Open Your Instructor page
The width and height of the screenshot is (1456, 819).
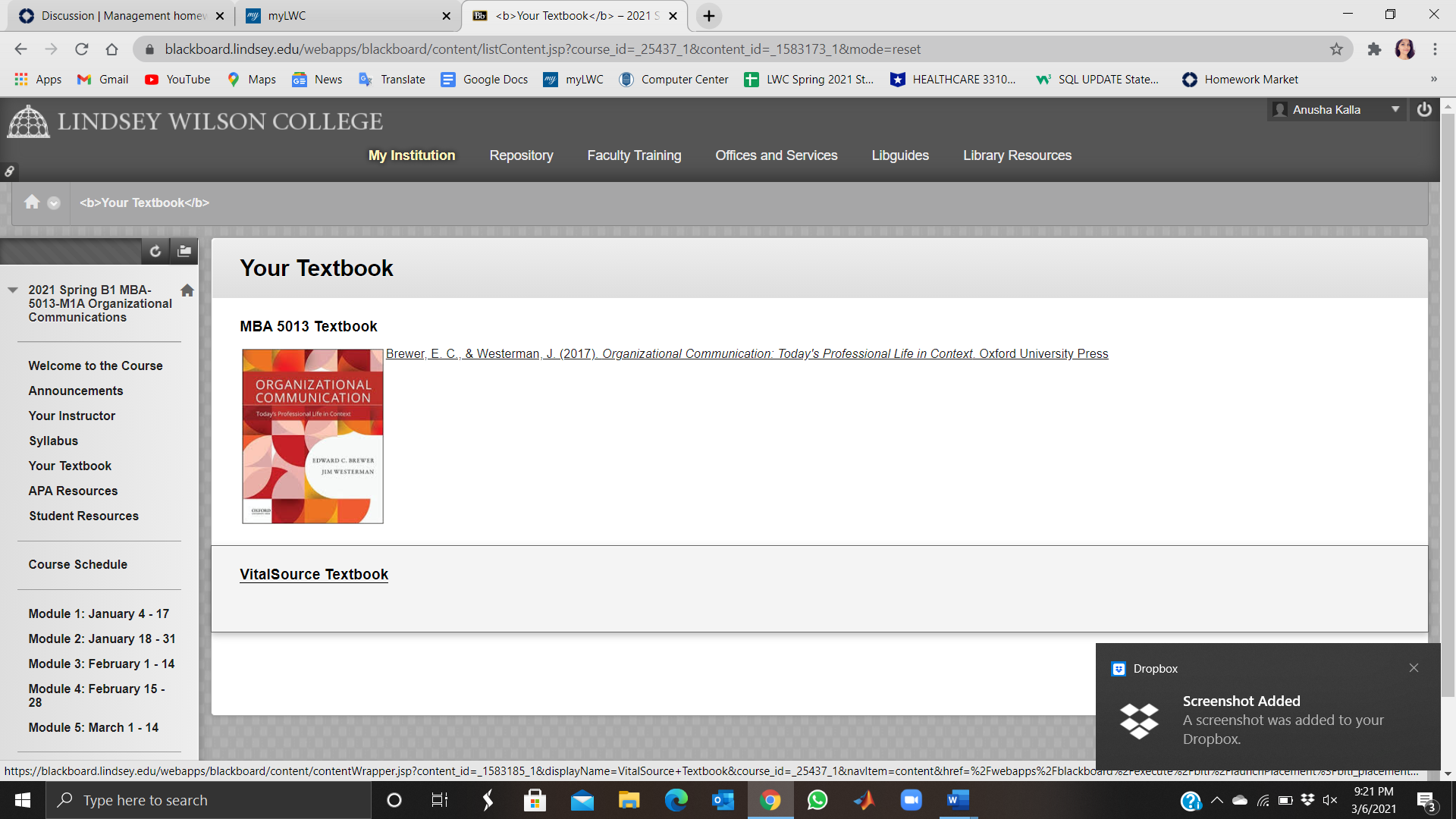coord(72,416)
